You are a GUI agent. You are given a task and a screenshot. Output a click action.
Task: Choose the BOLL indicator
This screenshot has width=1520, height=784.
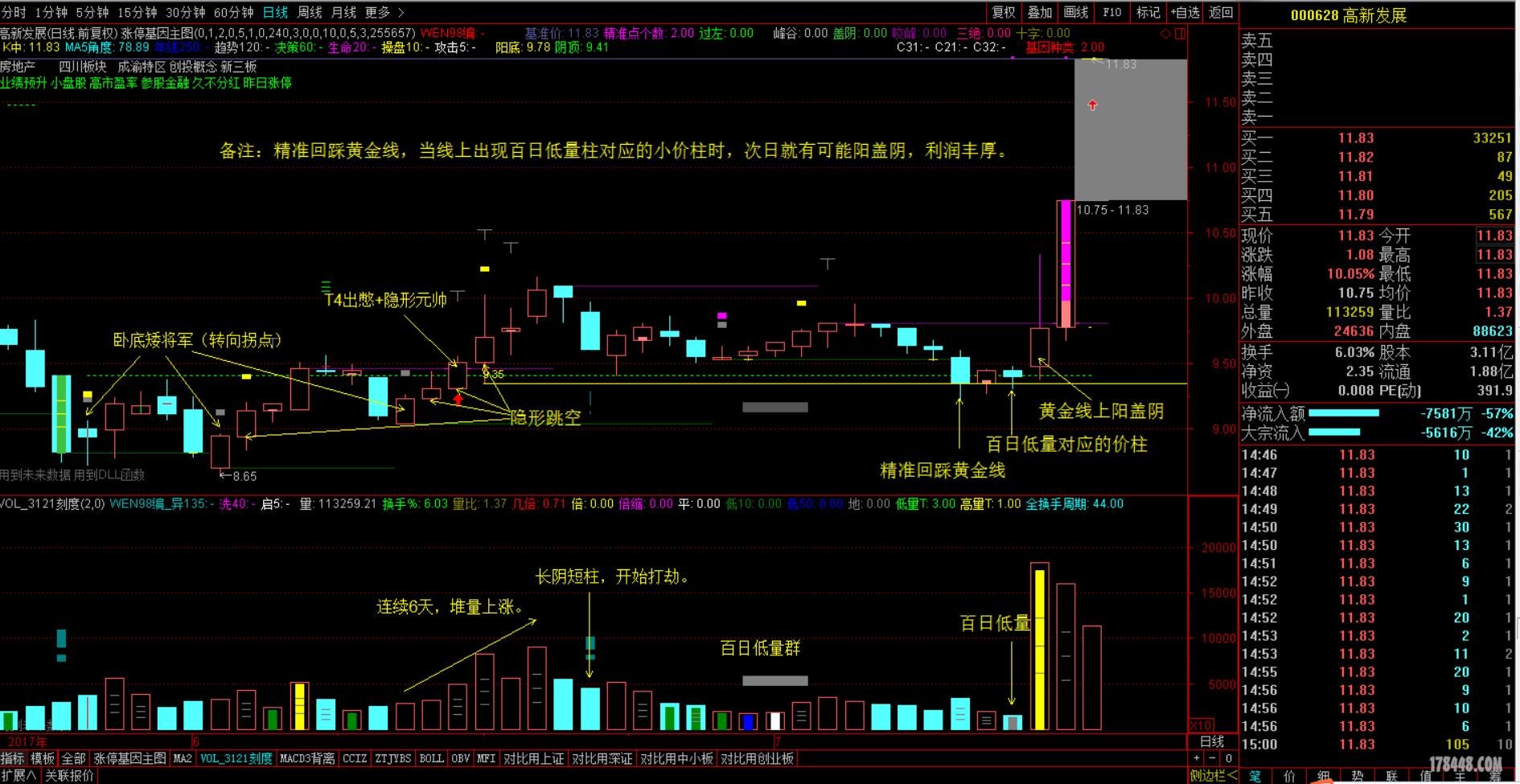pyautogui.click(x=432, y=758)
